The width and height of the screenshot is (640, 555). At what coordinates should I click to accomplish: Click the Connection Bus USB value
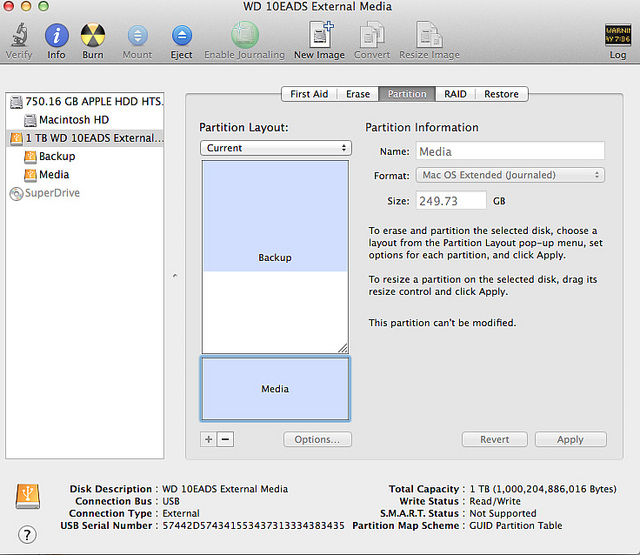[x=171, y=501]
